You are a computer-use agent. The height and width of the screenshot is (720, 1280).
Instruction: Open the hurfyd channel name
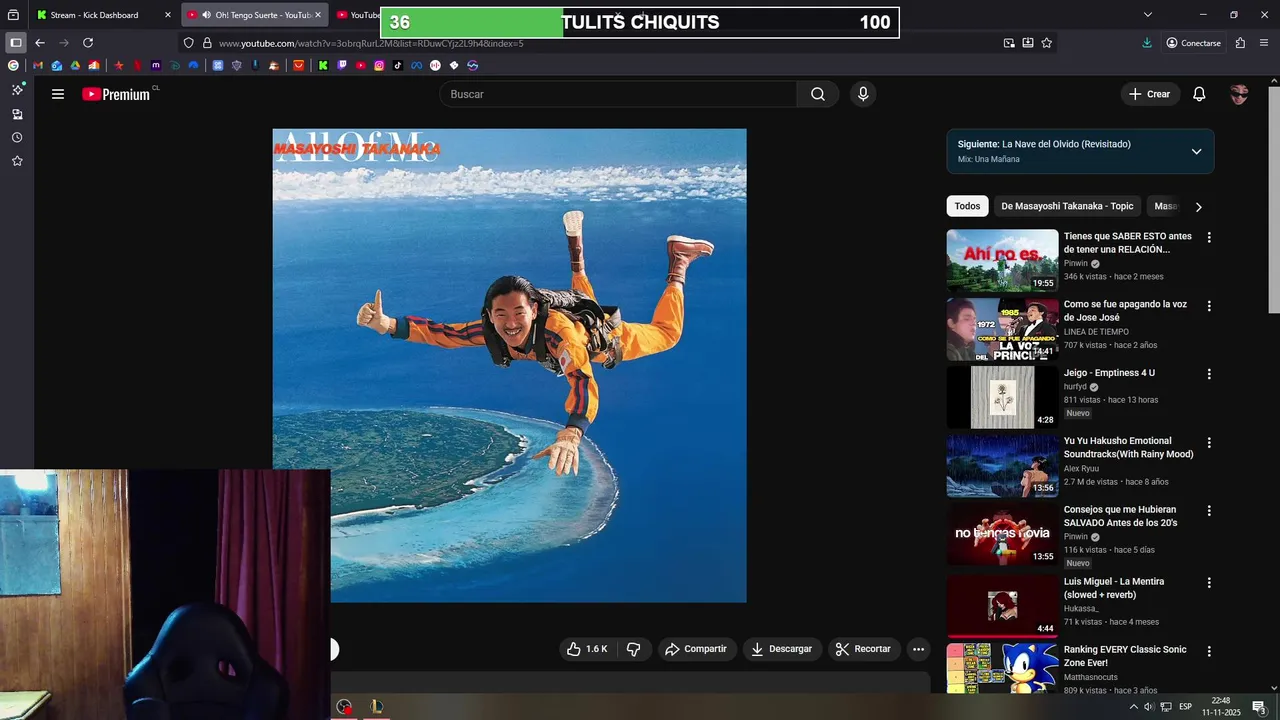(1075, 387)
